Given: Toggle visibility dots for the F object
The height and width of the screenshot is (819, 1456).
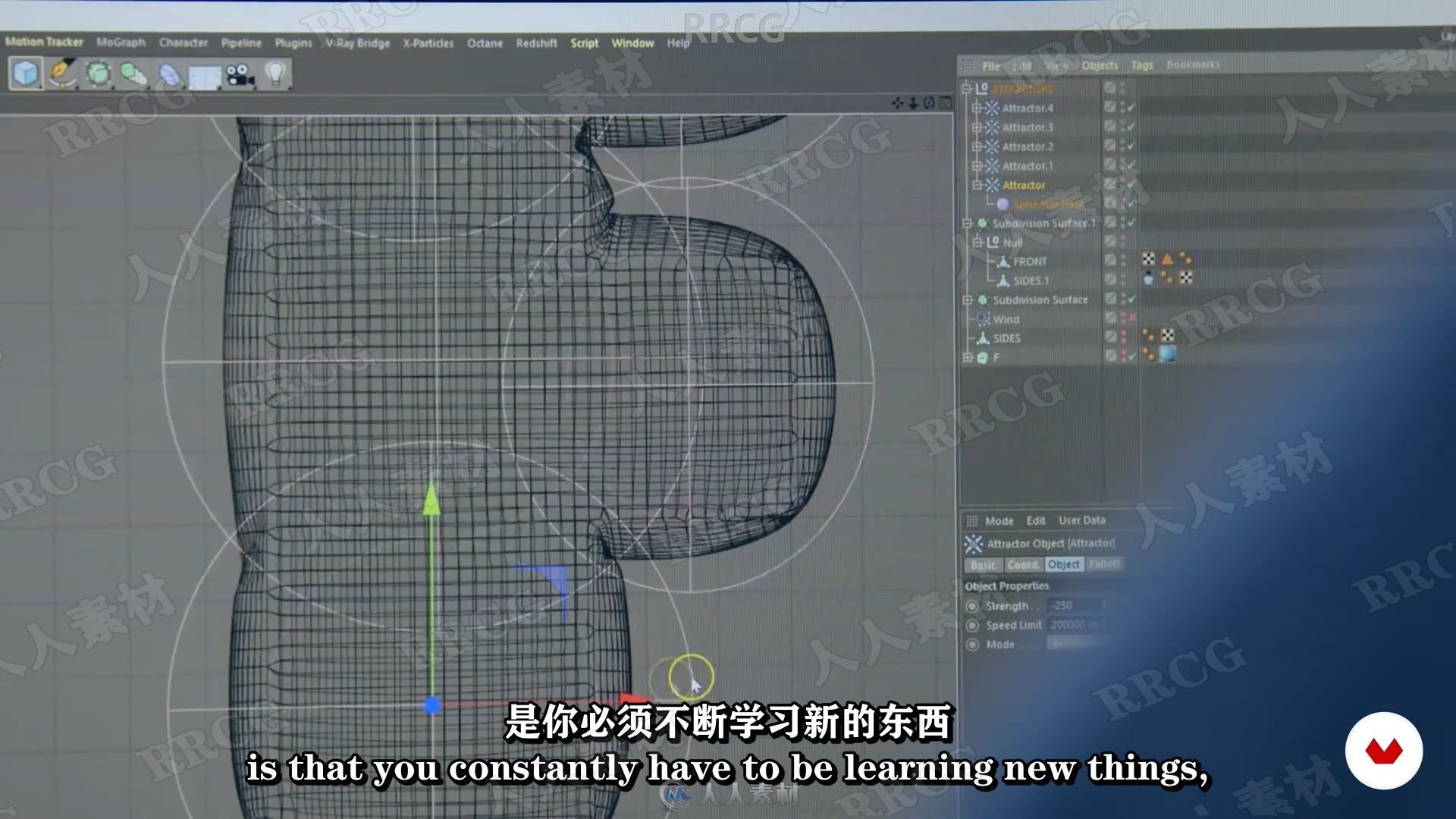Looking at the screenshot, I should [1124, 356].
